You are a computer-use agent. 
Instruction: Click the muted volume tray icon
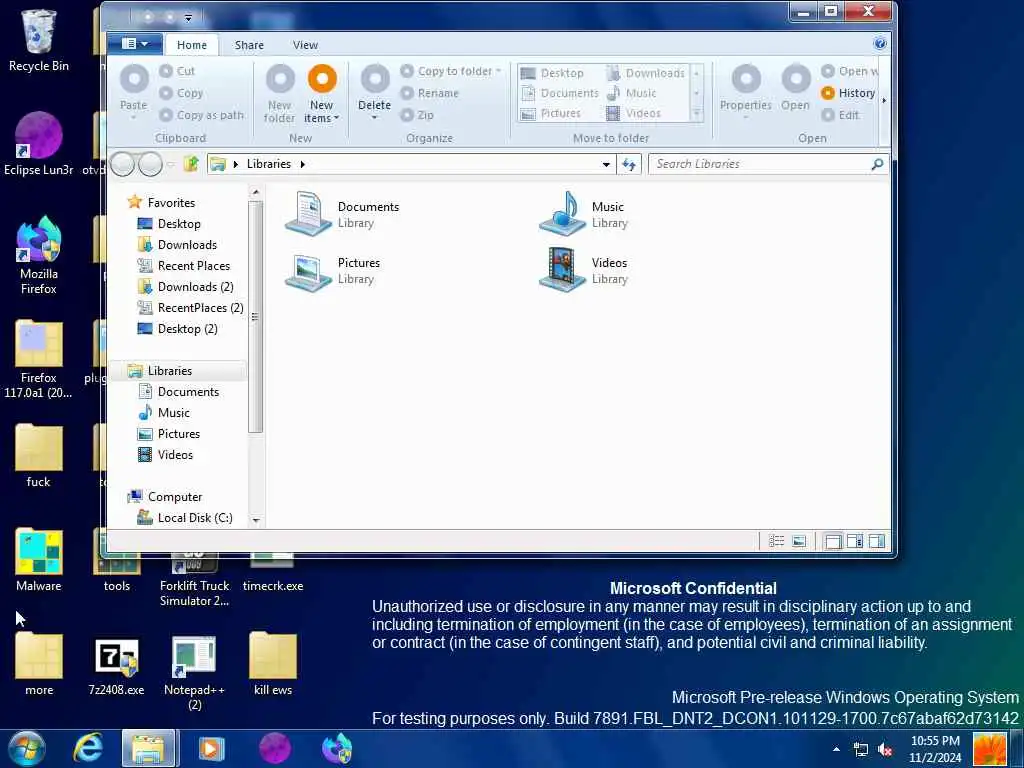886,749
